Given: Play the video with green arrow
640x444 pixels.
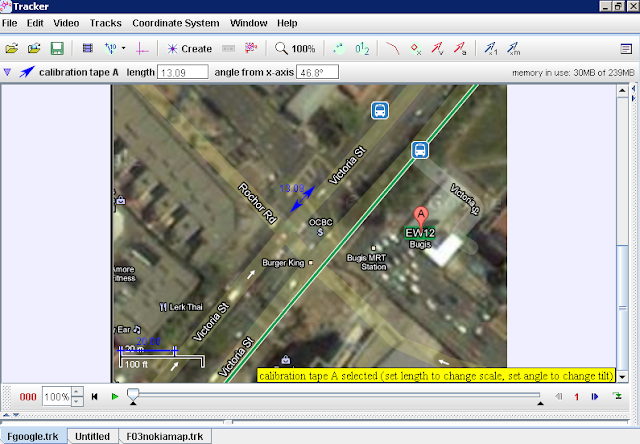Looking at the screenshot, I should pos(115,397).
